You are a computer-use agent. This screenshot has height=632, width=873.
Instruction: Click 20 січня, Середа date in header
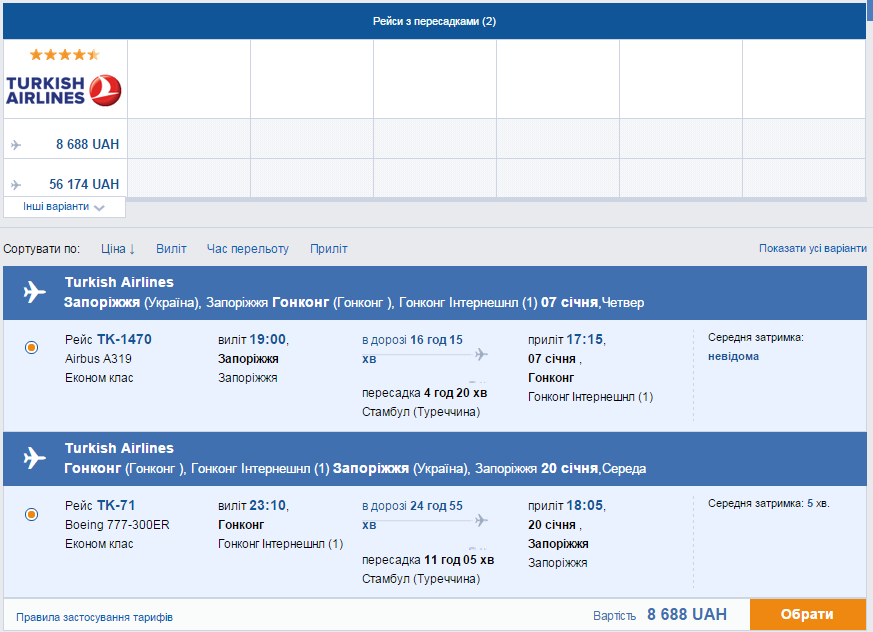[593, 468]
